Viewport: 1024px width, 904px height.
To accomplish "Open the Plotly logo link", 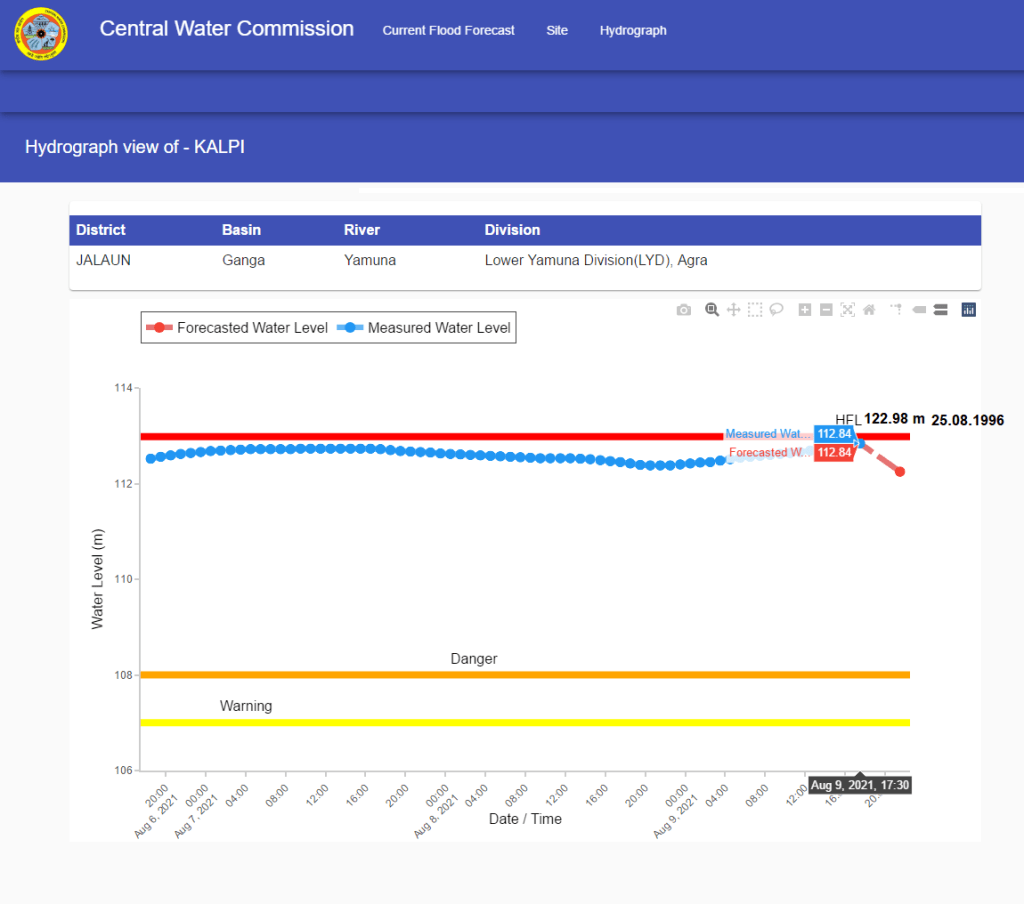I will pos(968,310).
